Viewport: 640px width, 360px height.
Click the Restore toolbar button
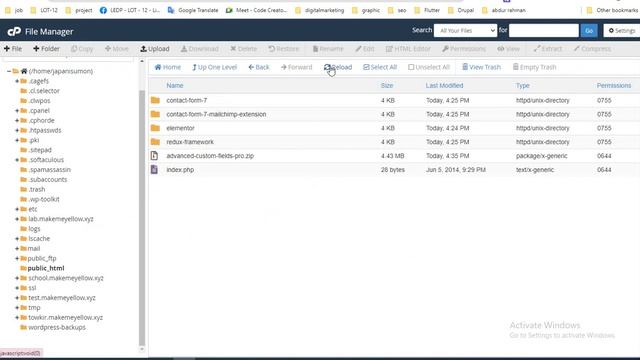[x=283, y=49]
